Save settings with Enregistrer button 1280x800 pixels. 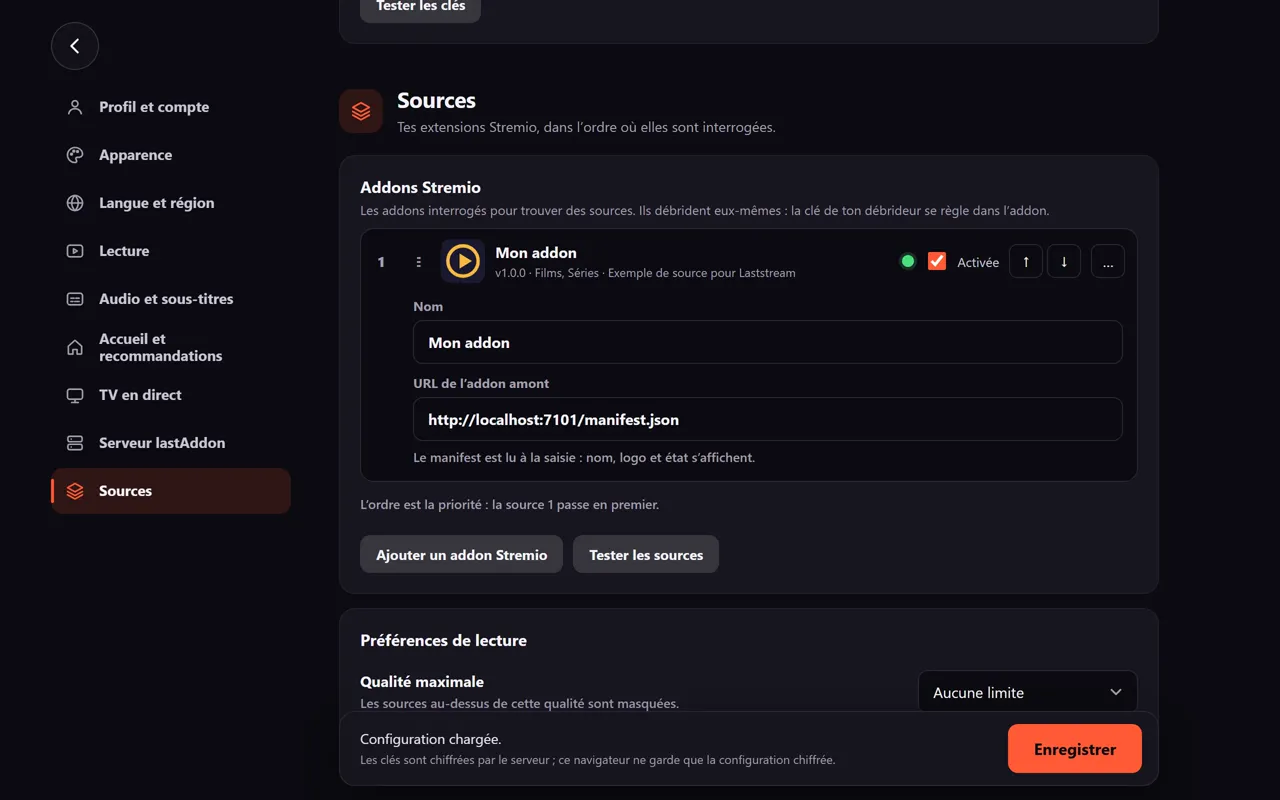[x=1075, y=749]
